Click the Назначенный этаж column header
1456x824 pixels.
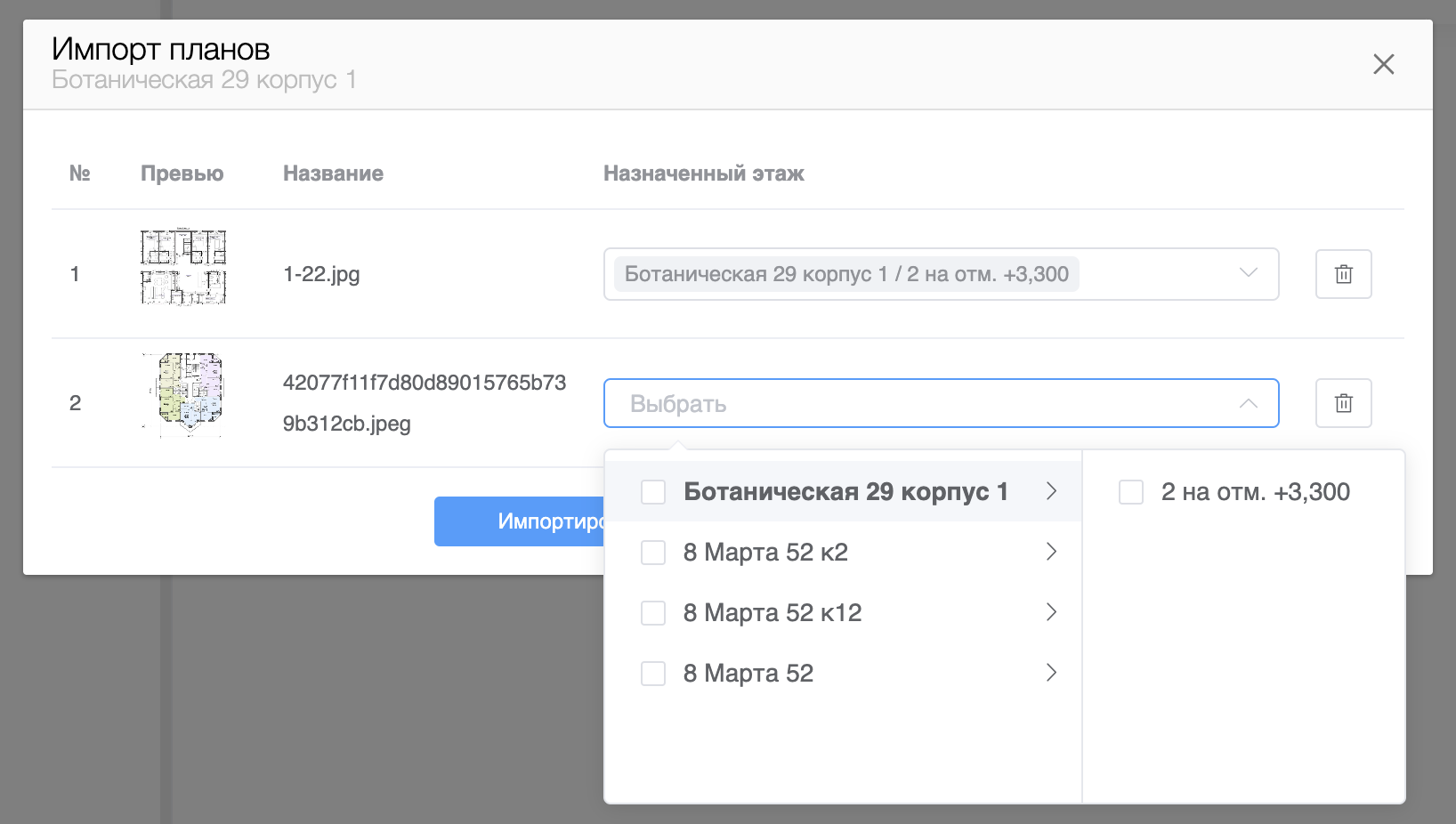[704, 174]
